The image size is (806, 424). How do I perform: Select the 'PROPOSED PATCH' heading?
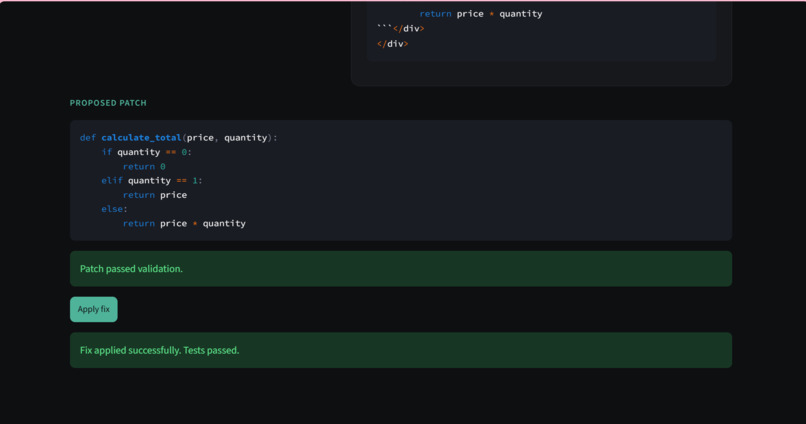click(108, 103)
